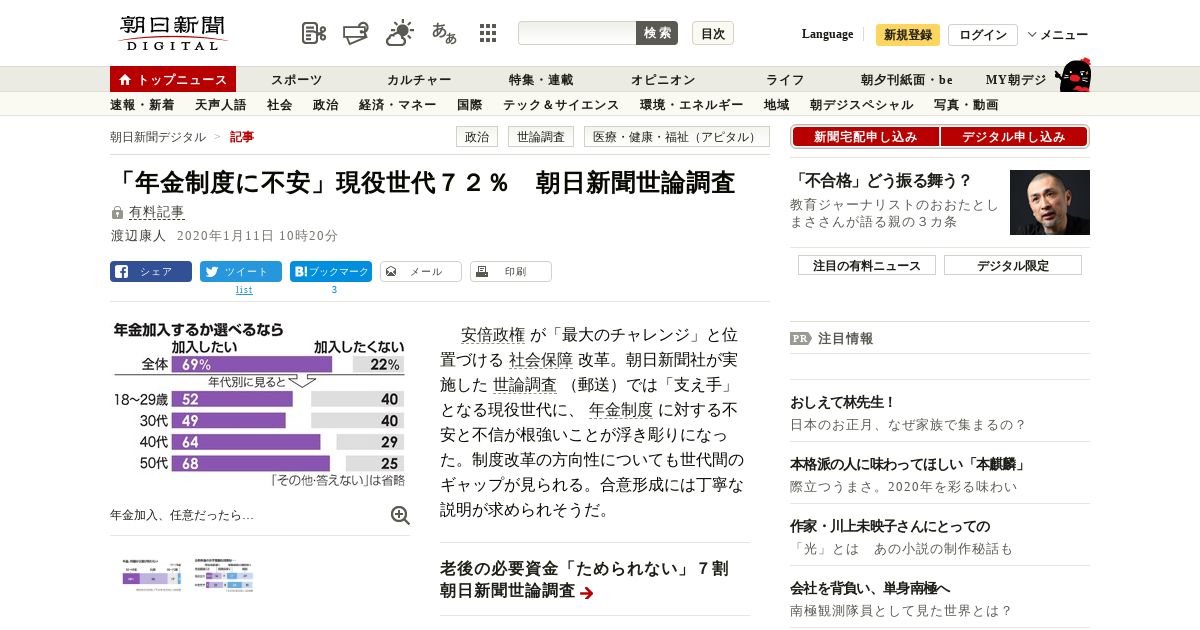Enlarge the pension enrollment bar chart
Screen dimensions: 1200x630
[x=259, y=404]
